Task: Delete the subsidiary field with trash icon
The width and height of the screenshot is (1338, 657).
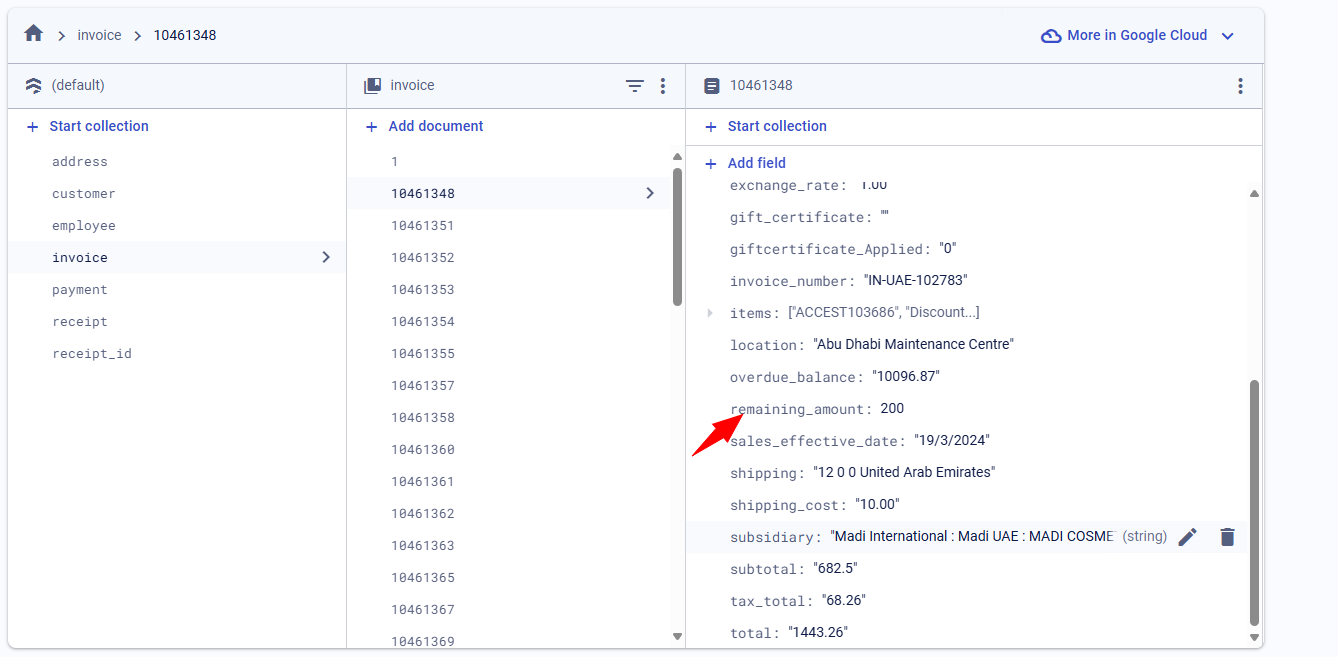Action: [1228, 537]
